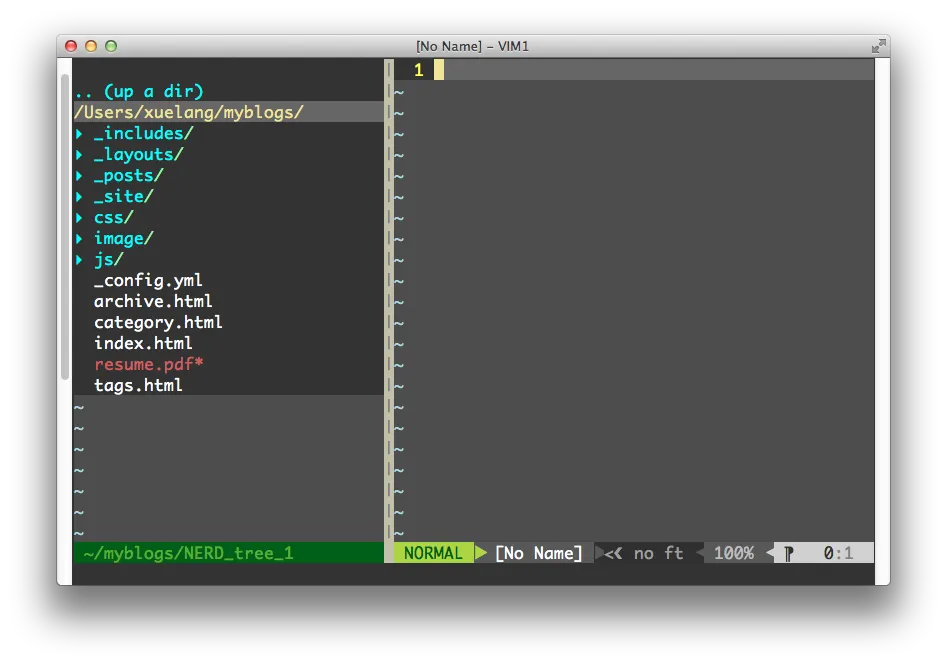The width and height of the screenshot is (947, 664).
Task: Open archive.html file
Action: [153, 301]
